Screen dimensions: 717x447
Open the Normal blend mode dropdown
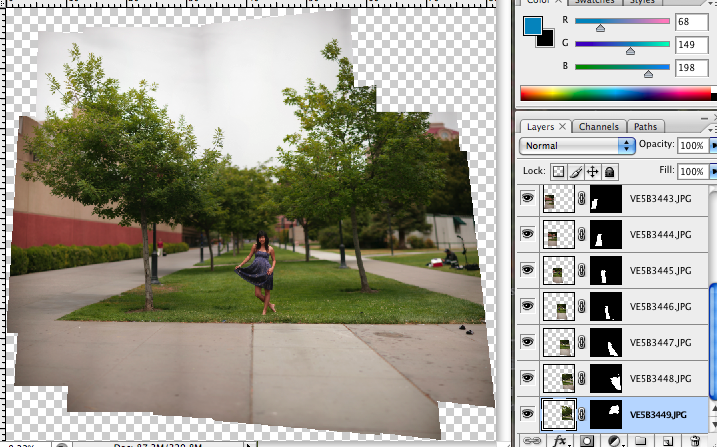(x=578, y=146)
